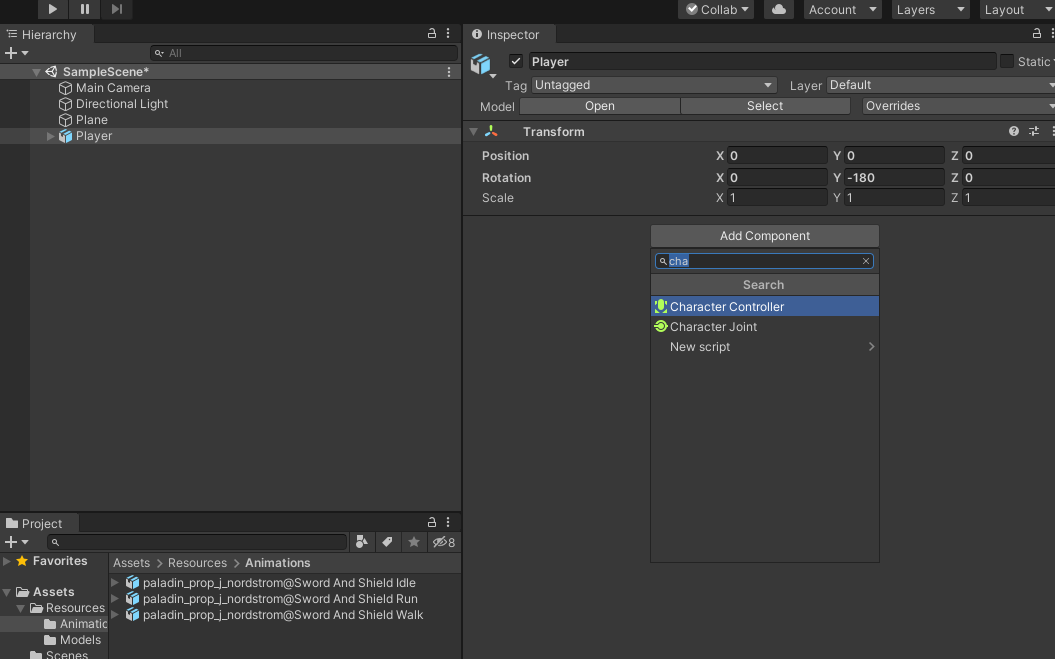Click the Scale Y field

click(x=894, y=198)
